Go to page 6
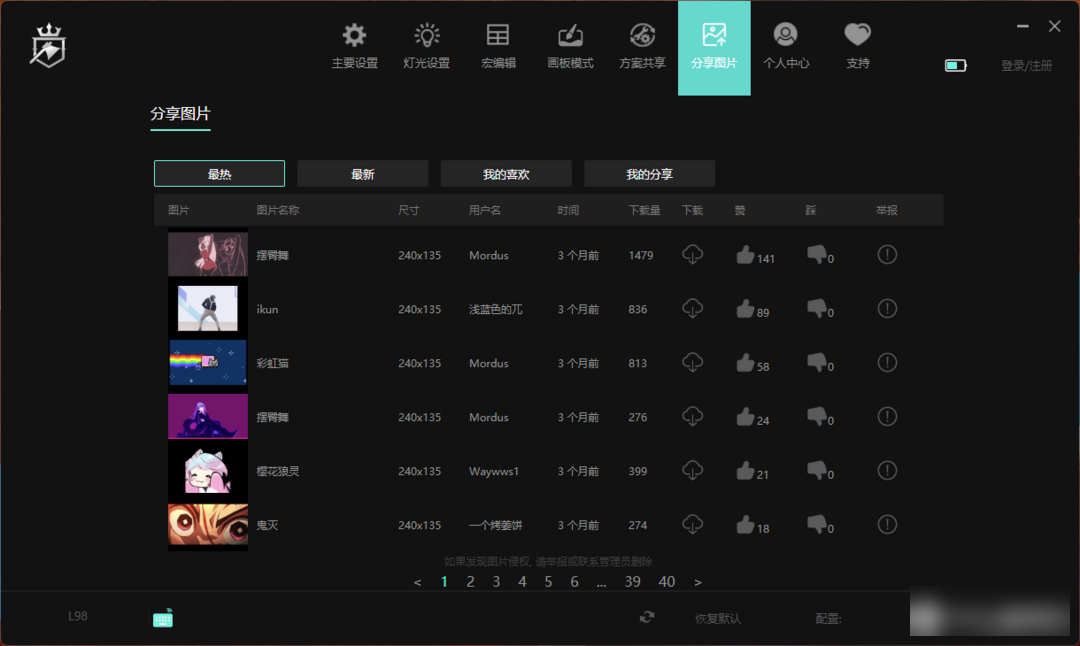 tap(574, 582)
